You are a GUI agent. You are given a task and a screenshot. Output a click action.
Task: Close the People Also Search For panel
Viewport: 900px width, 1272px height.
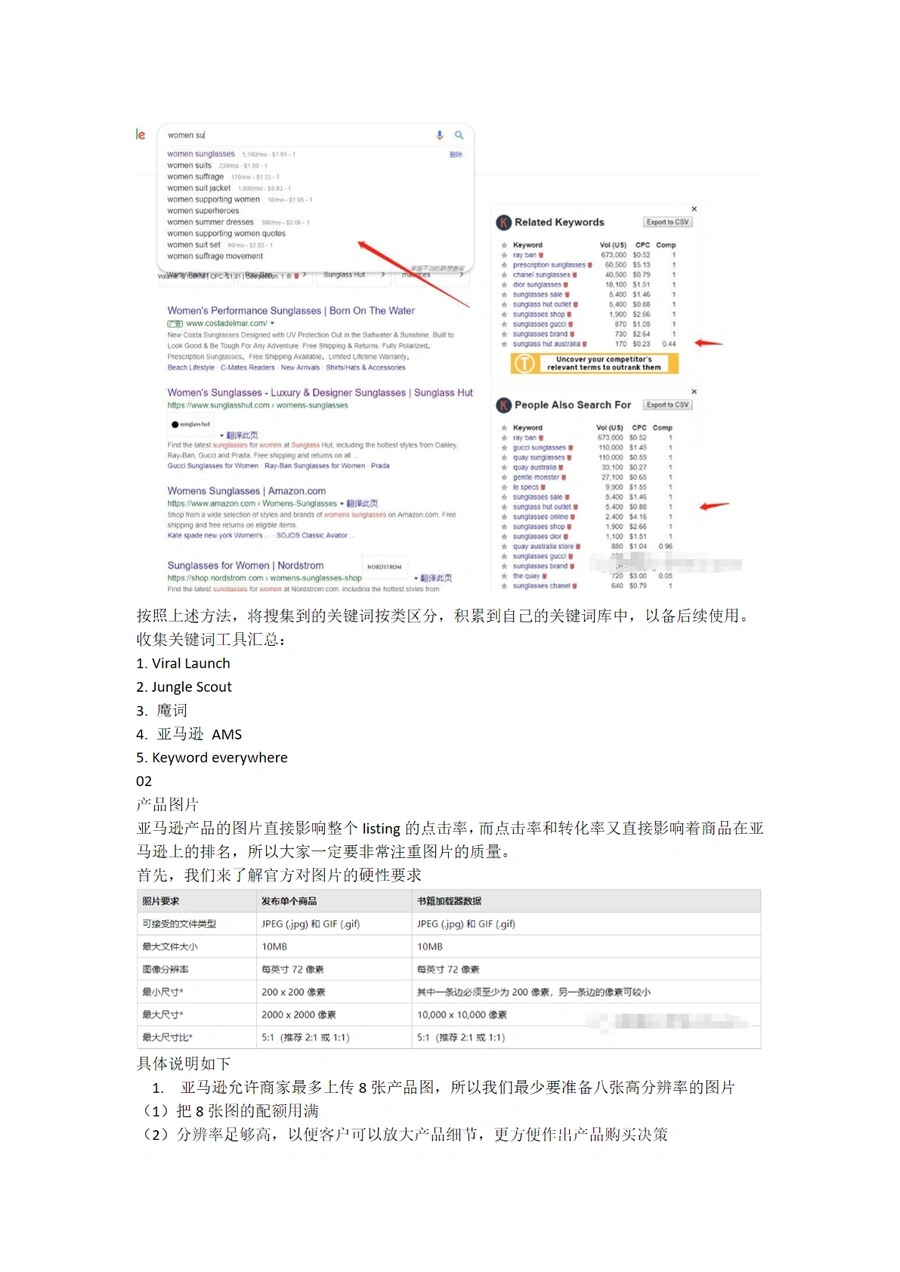694,392
